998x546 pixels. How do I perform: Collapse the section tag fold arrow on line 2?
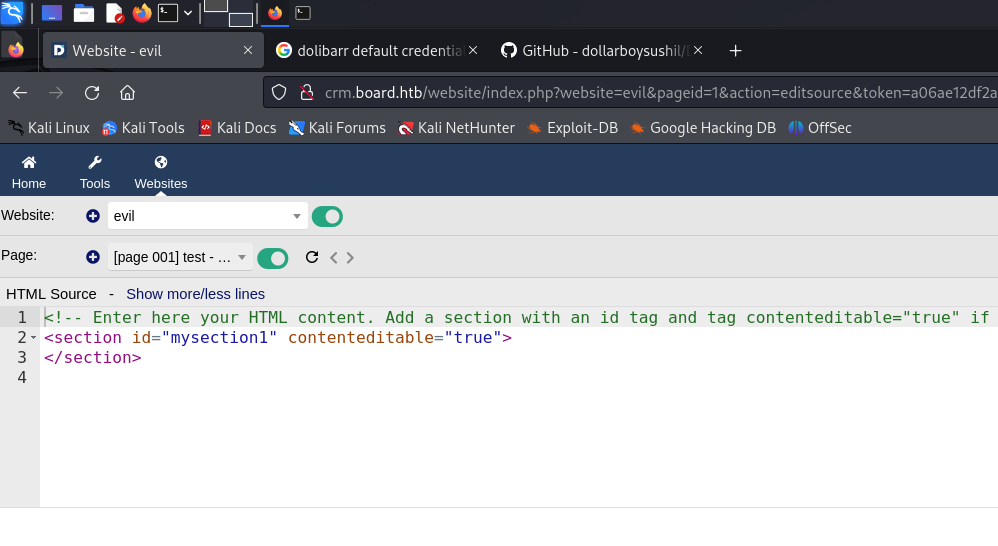[x=34, y=338]
